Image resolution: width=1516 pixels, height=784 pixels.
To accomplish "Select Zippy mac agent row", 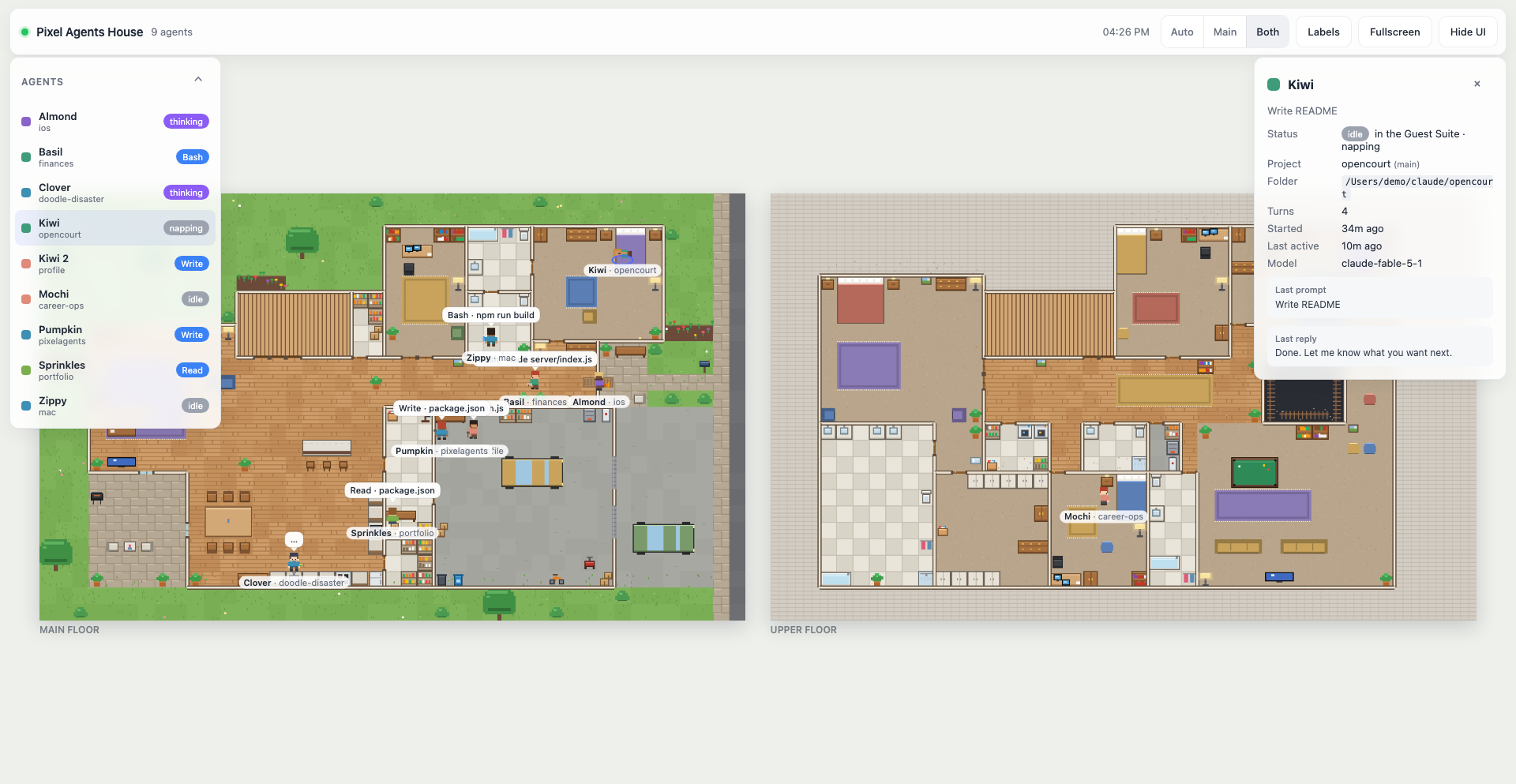I will tap(115, 406).
